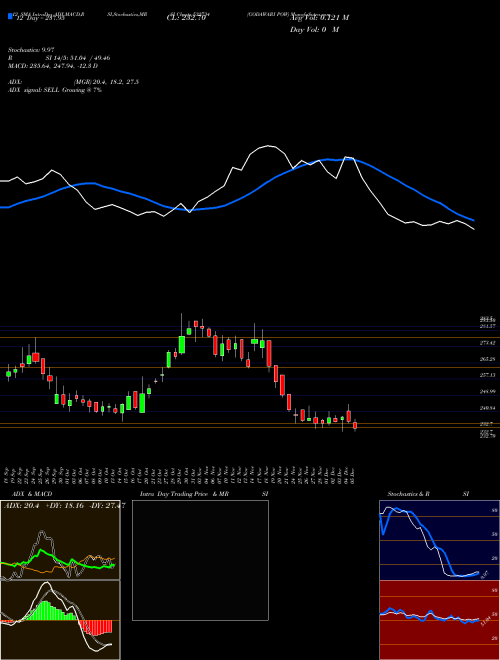Click the '9.97' value tag on Stochastics panel
The width and height of the screenshot is (500, 660).
[484, 574]
